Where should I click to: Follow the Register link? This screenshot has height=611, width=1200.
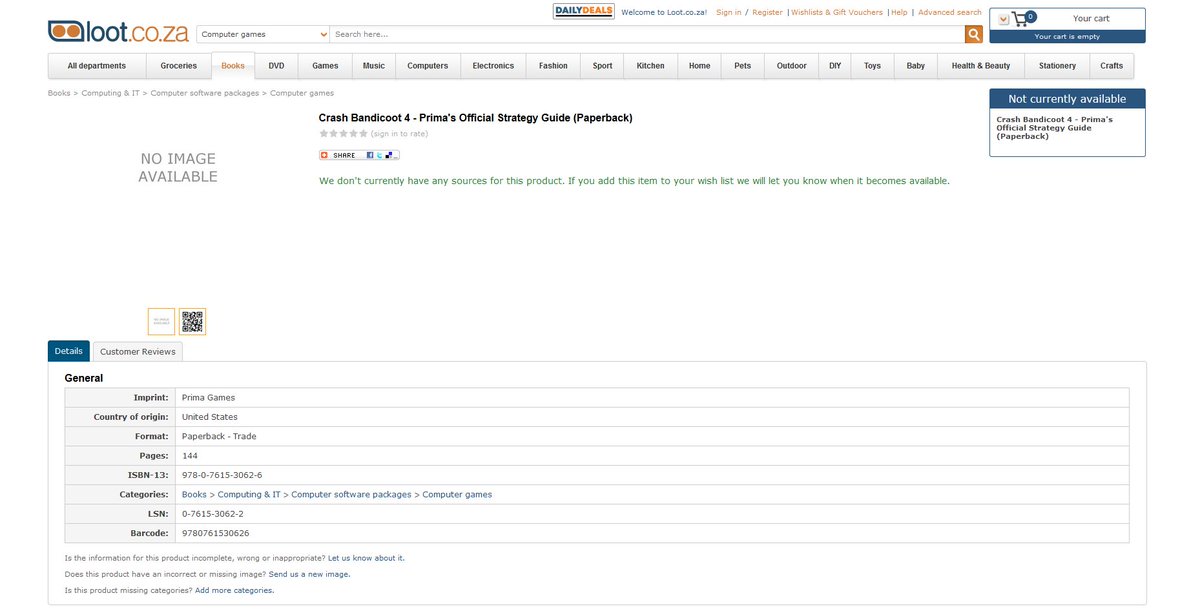point(767,13)
